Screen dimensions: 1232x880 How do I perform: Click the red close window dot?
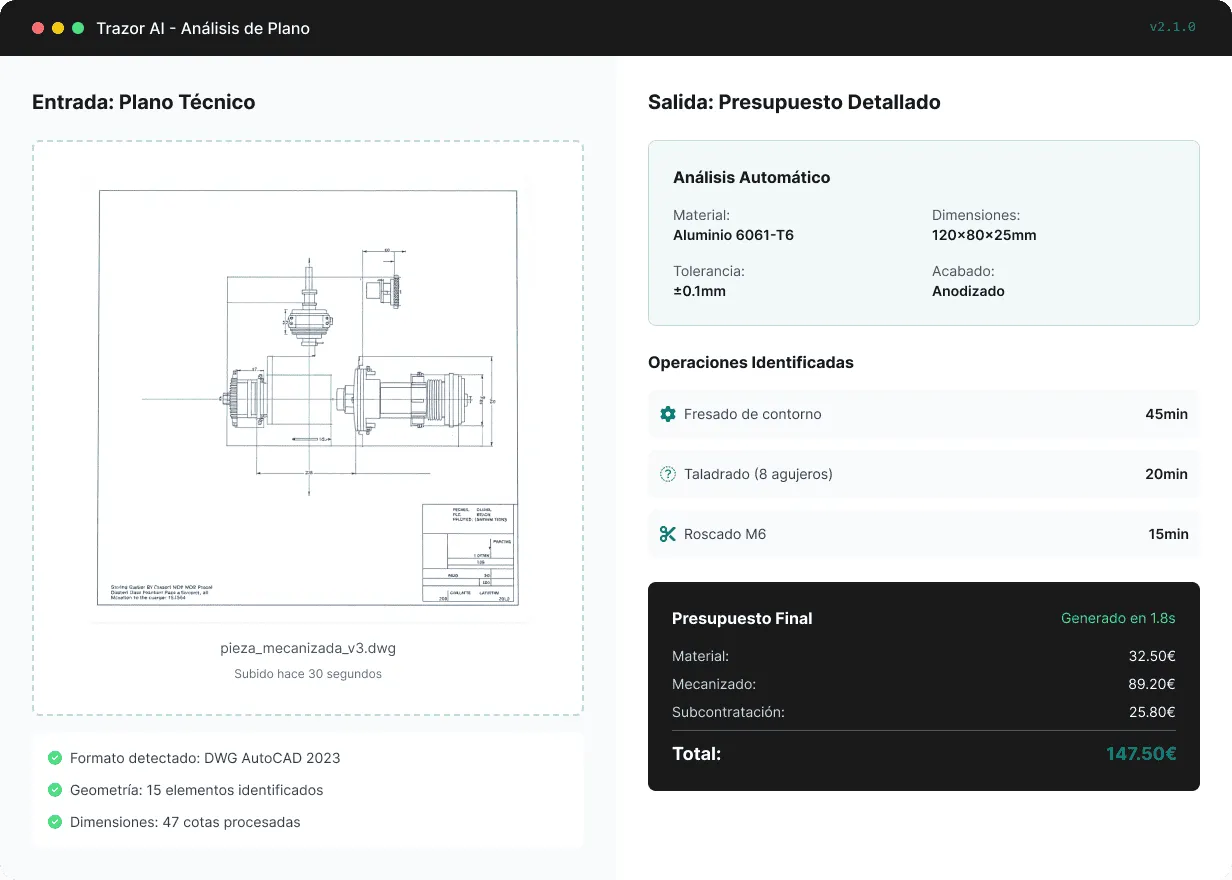[38, 28]
